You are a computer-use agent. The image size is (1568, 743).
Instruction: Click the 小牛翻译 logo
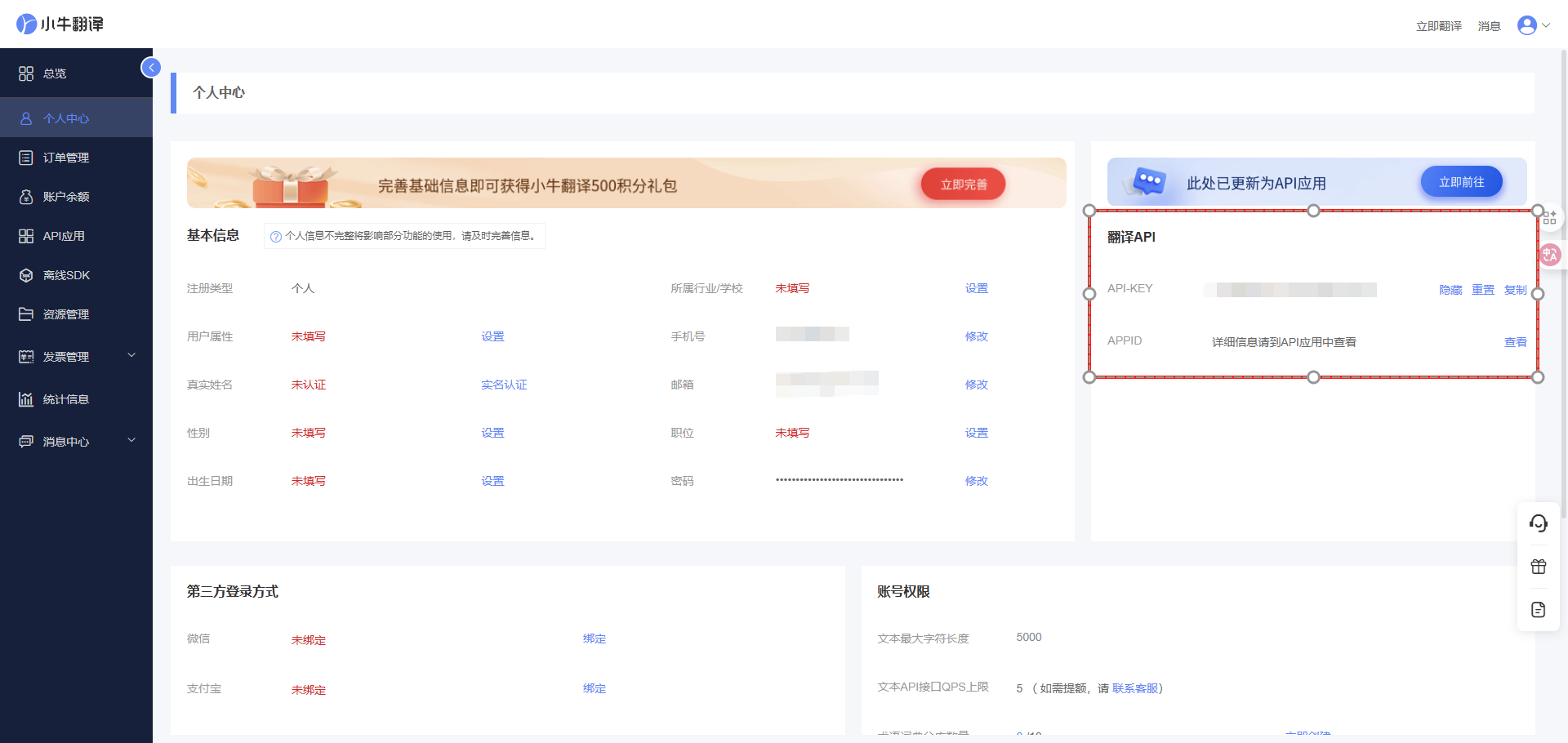[60, 24]
